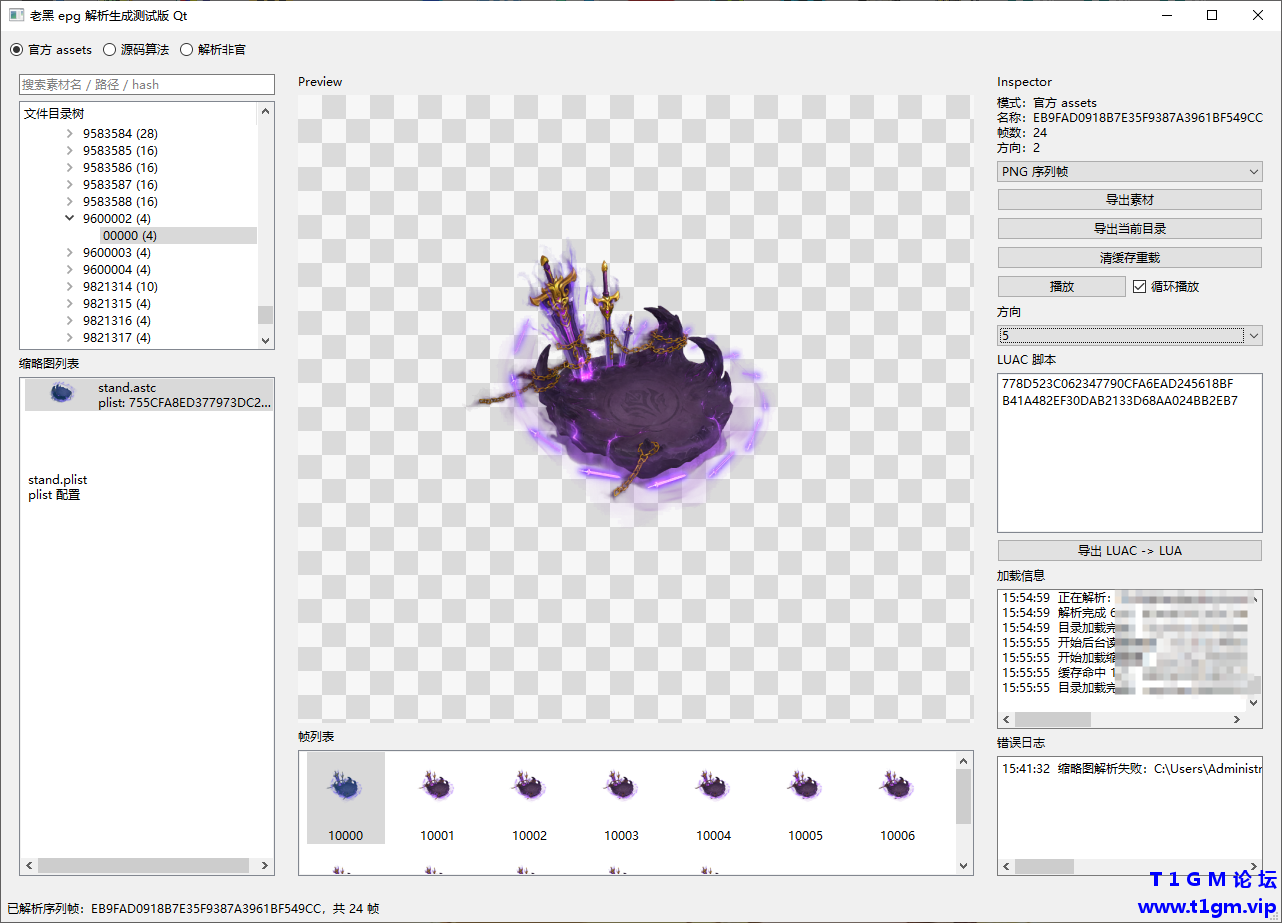Select frame thumbnail 10006
Screen dimensions: 1282x923
[897, 798]
